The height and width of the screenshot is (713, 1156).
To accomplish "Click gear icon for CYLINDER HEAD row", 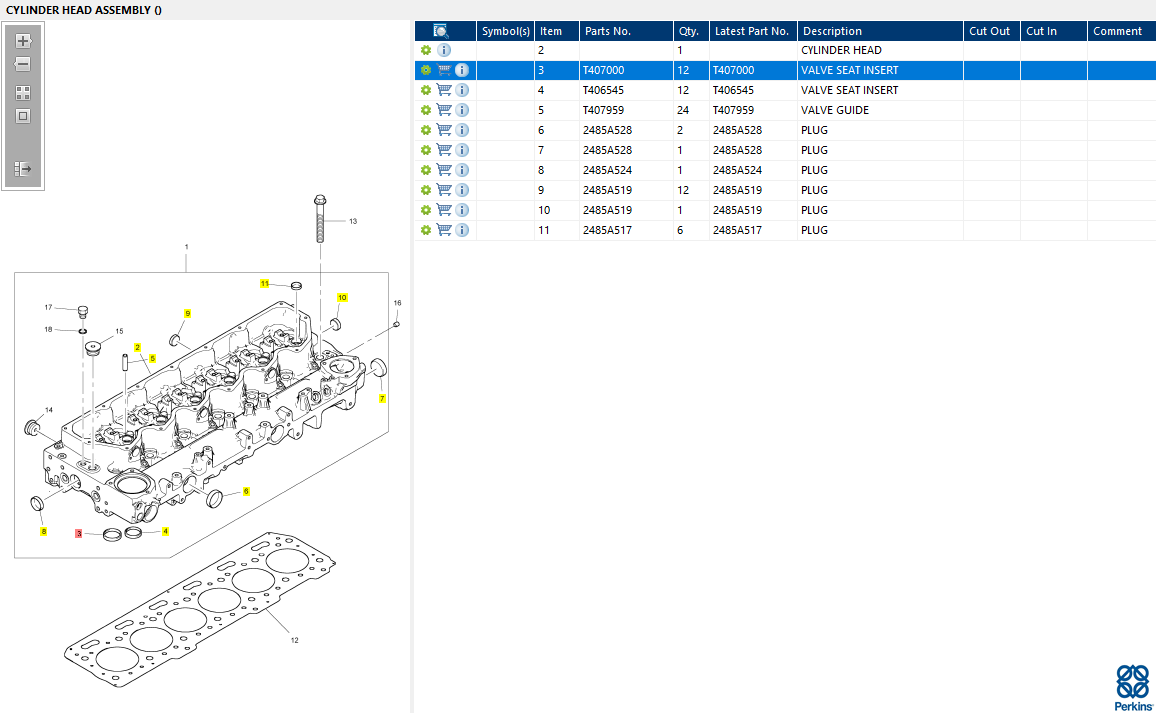I will click(425, 50).
